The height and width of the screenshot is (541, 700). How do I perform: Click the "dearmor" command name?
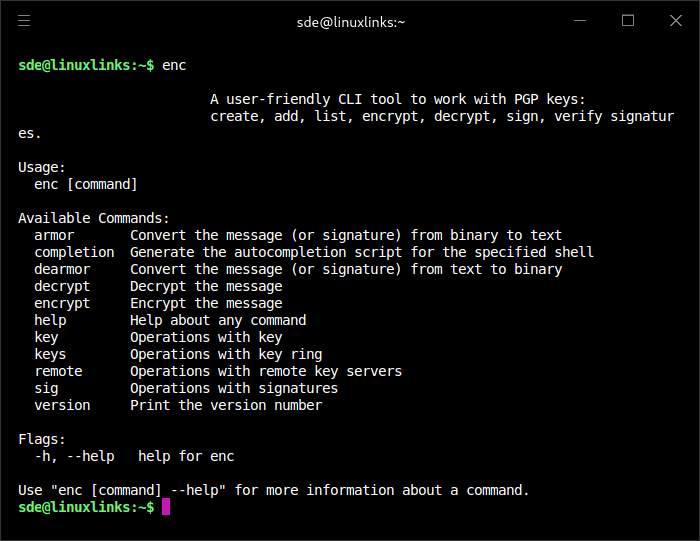62,269
